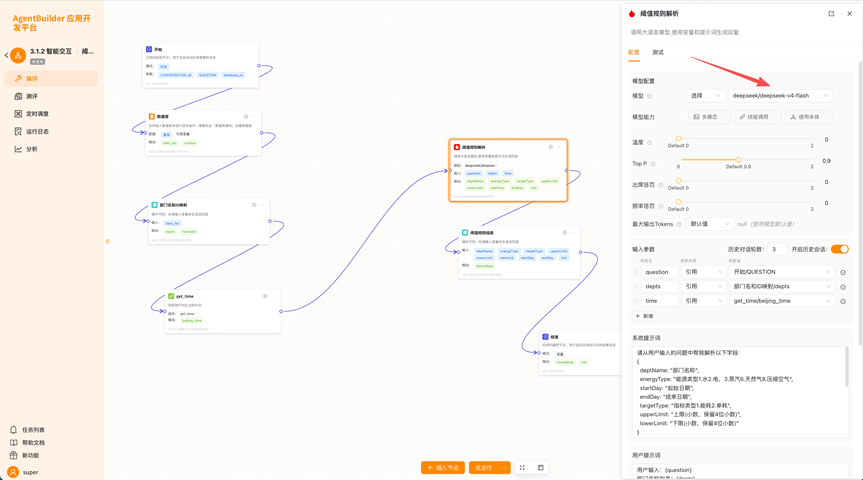Click 试运行 trial run button
The image size is (863, 480).
pyautogui.click(x=483, y=467)
